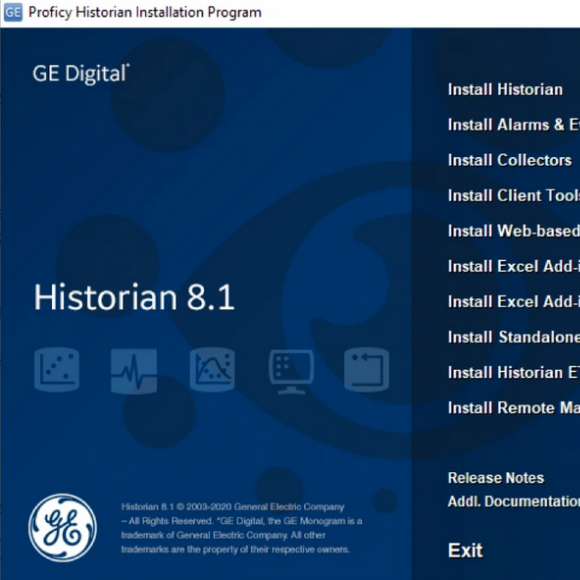Pick Install Remote Management option
The width and height of the screenshot is (580, 580).
(x=514, y=408)
